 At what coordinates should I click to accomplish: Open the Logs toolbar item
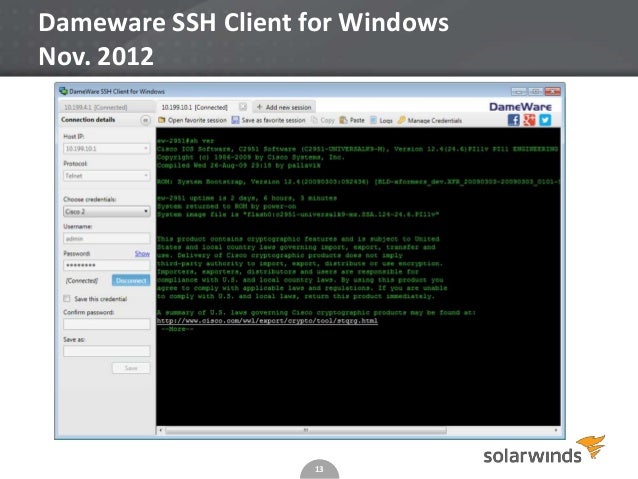[x=381, y=120]
